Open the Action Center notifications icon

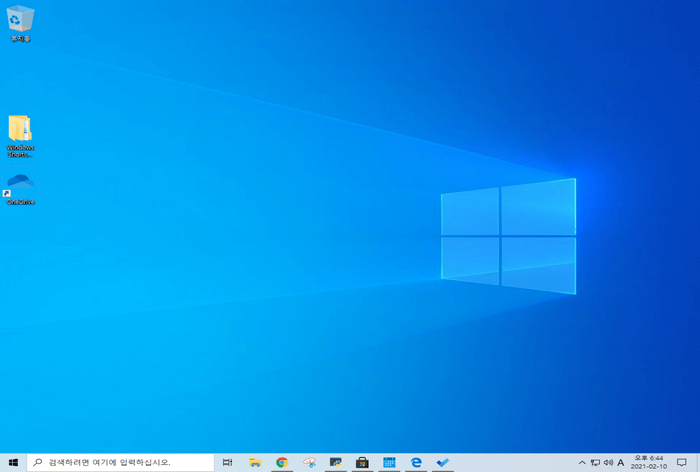[x=681, y=463]
